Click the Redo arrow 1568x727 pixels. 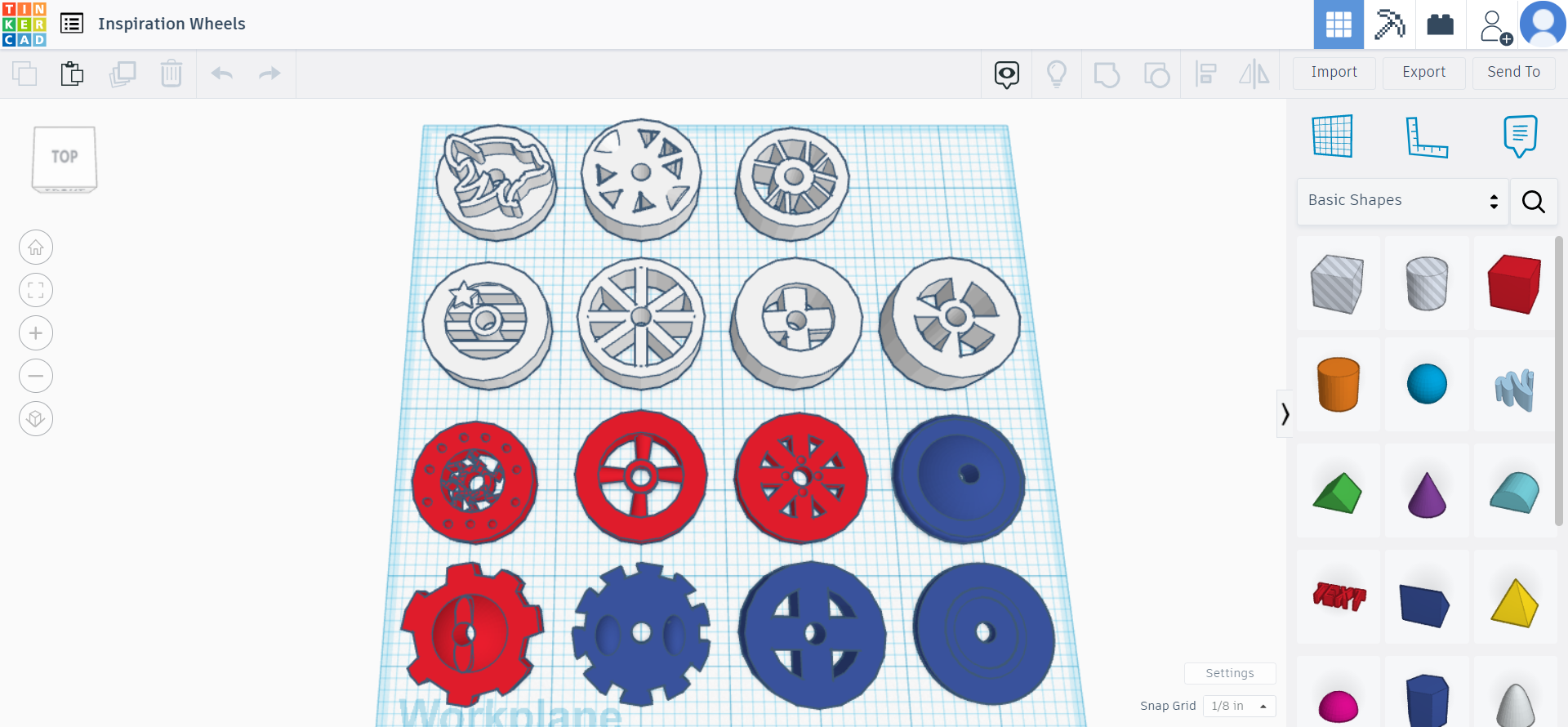[269, 74]
